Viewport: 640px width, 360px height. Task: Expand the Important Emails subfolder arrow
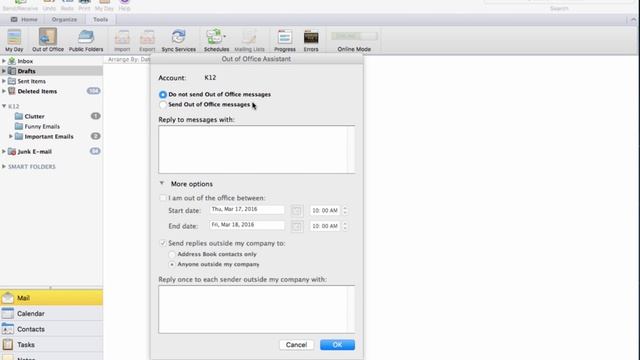click(x=11, y=136)
